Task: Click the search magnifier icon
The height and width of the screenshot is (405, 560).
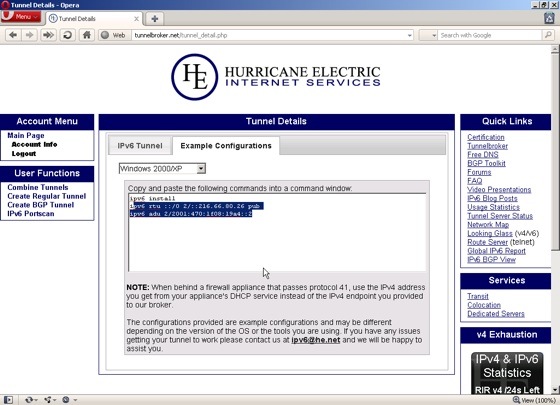Action: click(x=548, y=35)
